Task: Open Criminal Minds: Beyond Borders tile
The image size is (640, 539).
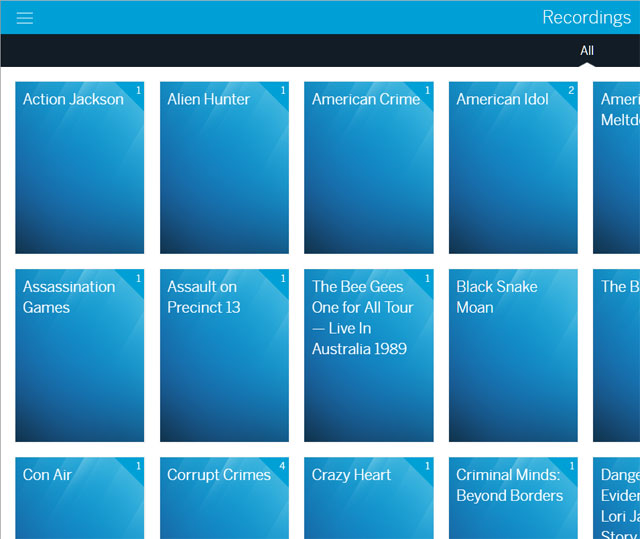Action: [x=513, y=498]
